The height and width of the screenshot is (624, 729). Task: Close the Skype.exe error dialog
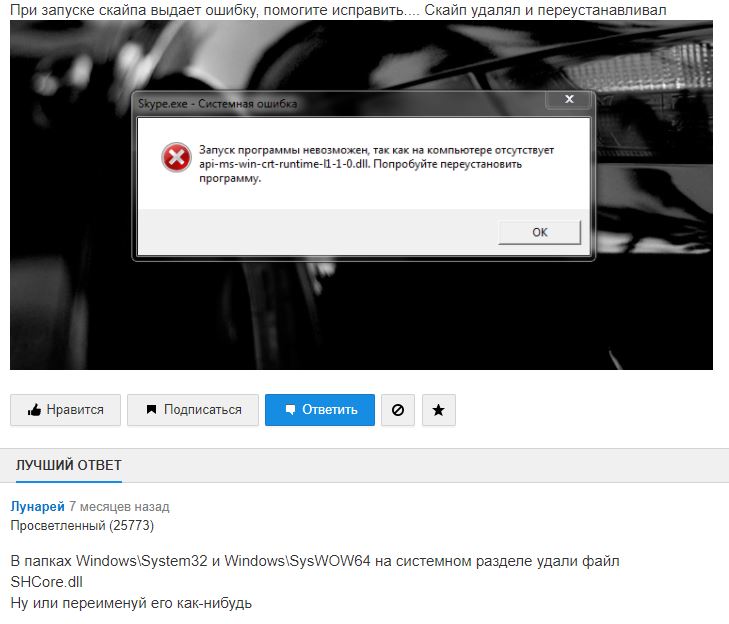point(569,99)
